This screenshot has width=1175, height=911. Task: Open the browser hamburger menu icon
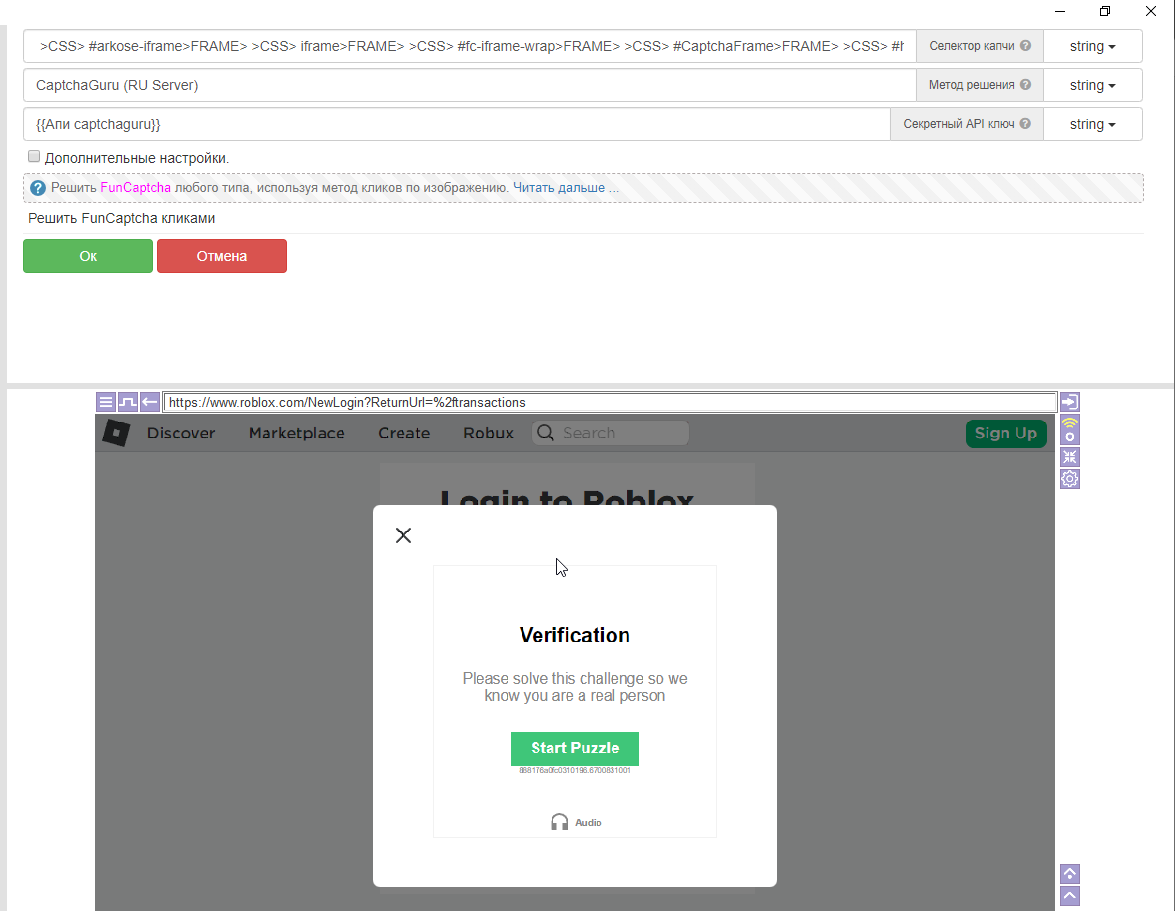coord(106,402)
